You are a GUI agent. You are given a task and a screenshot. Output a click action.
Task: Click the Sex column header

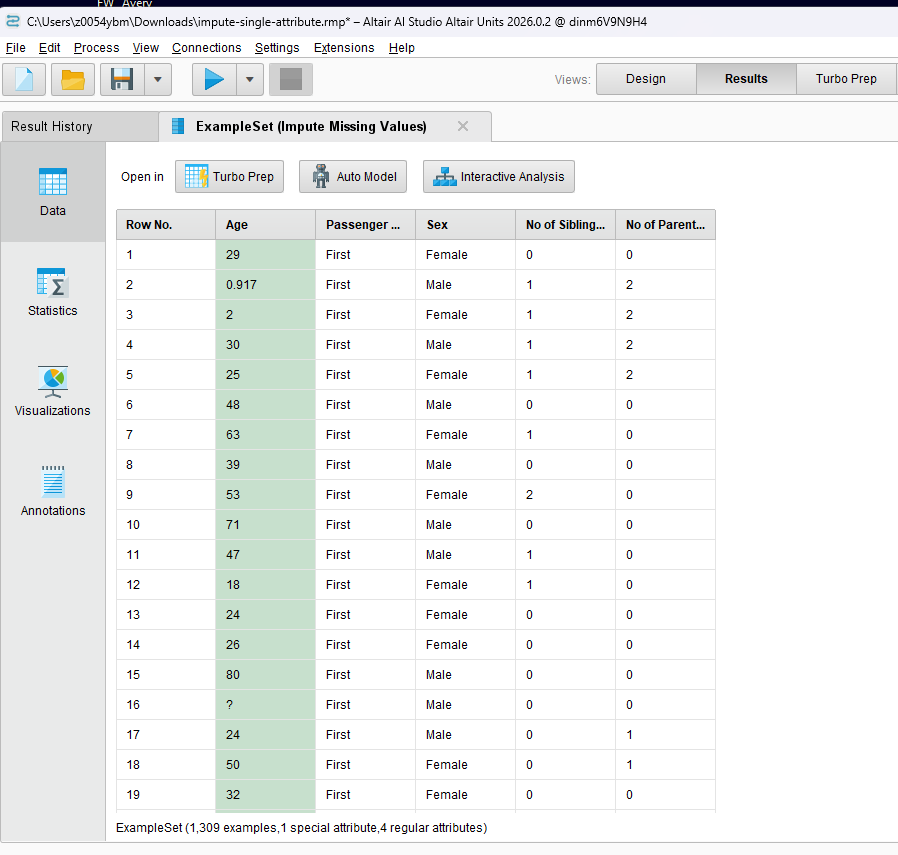[466, 224]
